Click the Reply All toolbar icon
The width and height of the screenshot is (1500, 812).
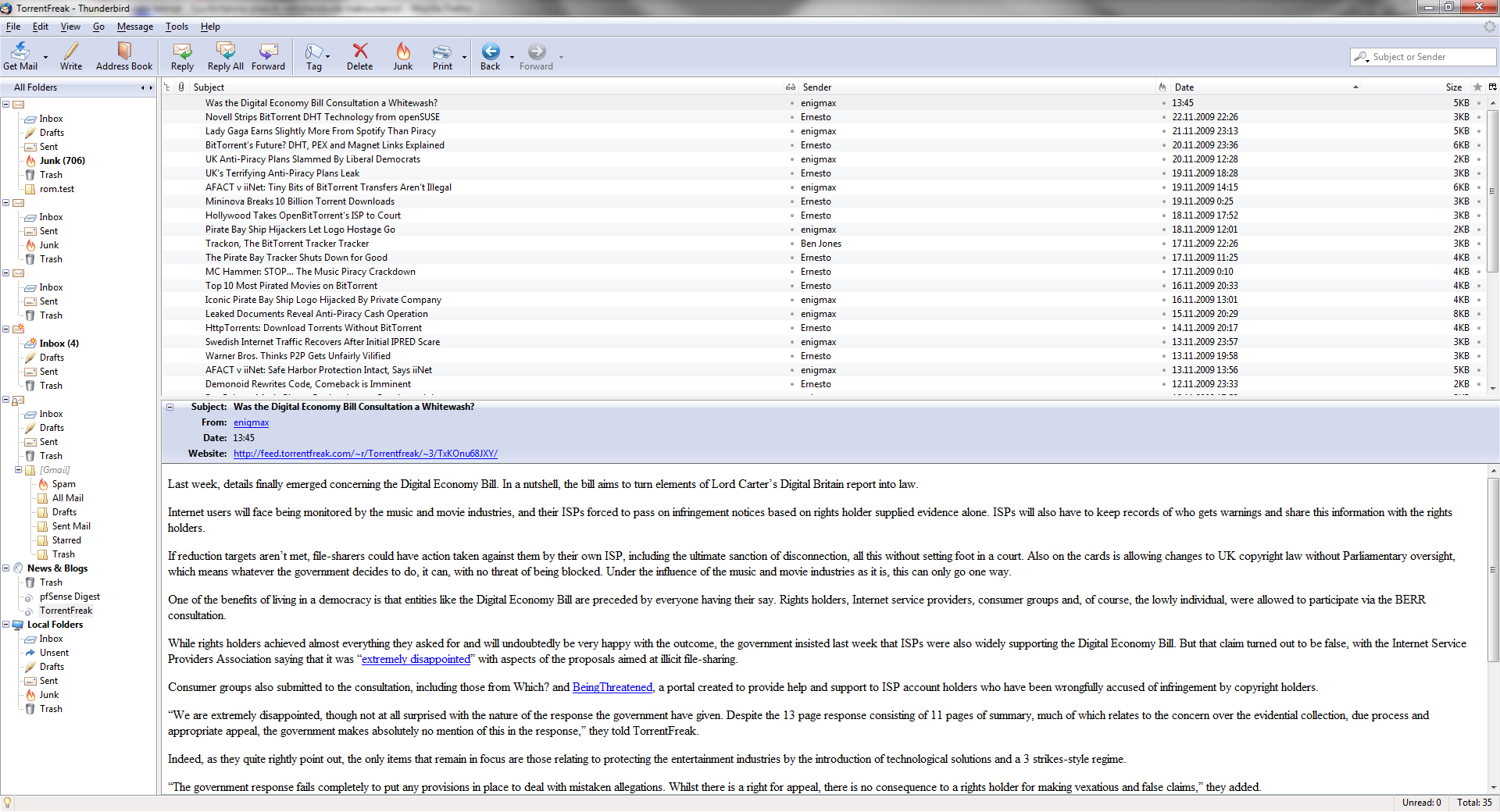226,52
